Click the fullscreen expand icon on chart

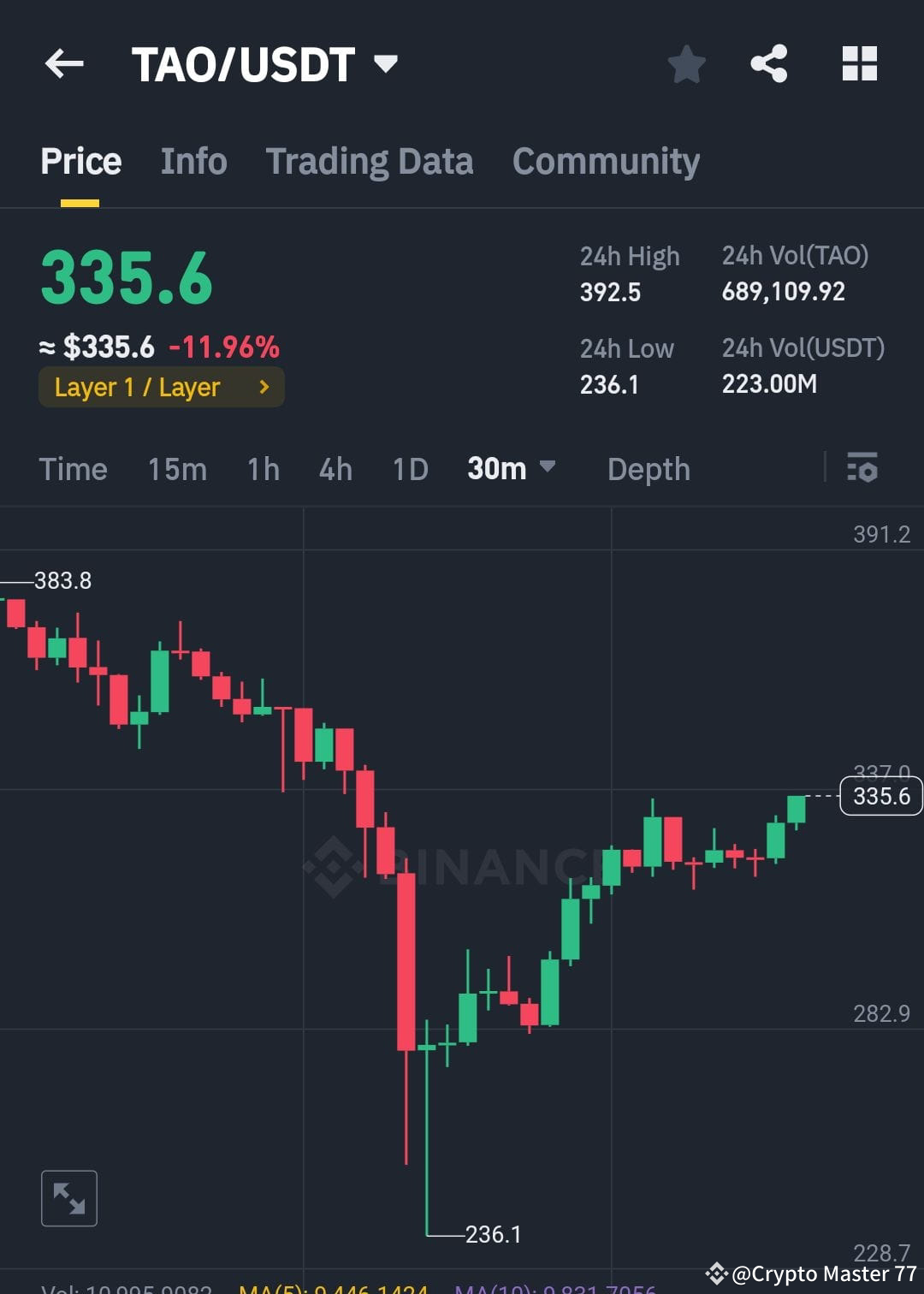point(68,1197)
